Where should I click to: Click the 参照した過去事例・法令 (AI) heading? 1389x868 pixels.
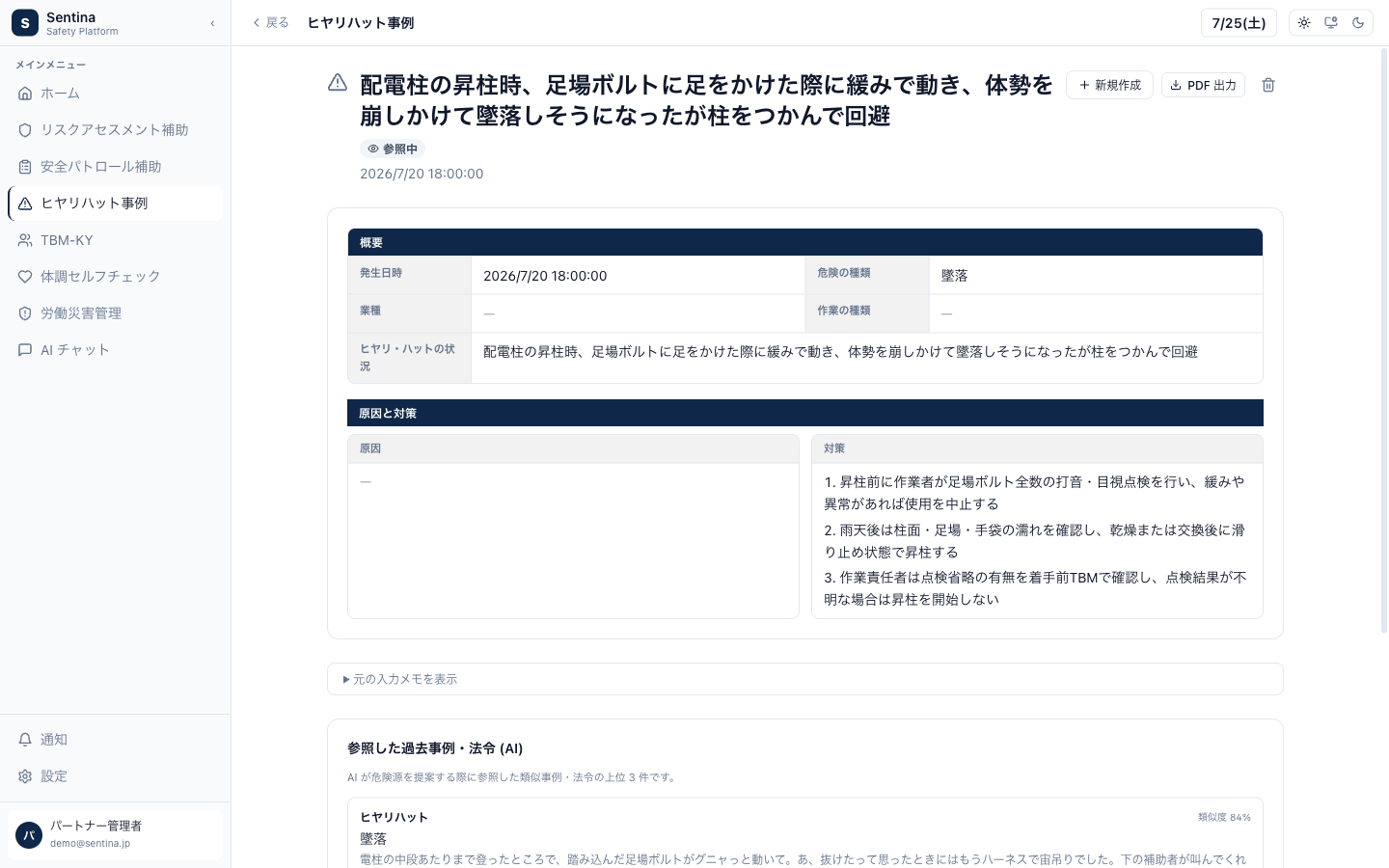coord(435,748)
